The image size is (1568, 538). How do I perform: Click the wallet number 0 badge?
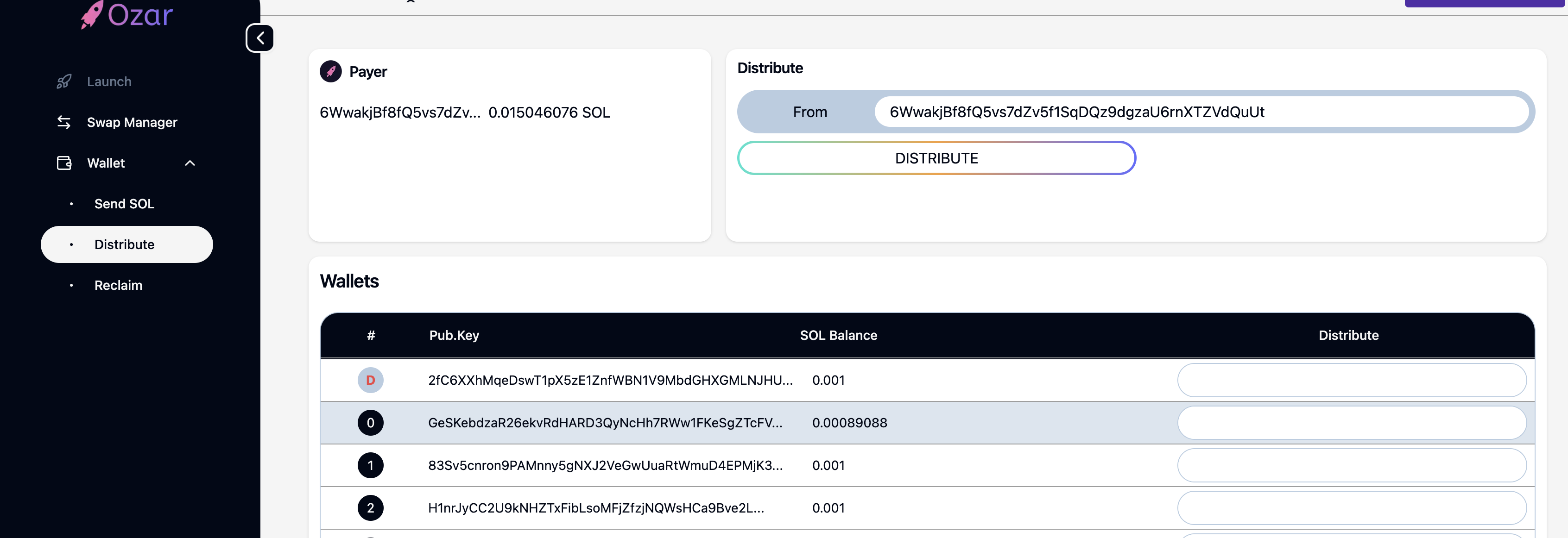pyautogui.click(x=370, y=423)
